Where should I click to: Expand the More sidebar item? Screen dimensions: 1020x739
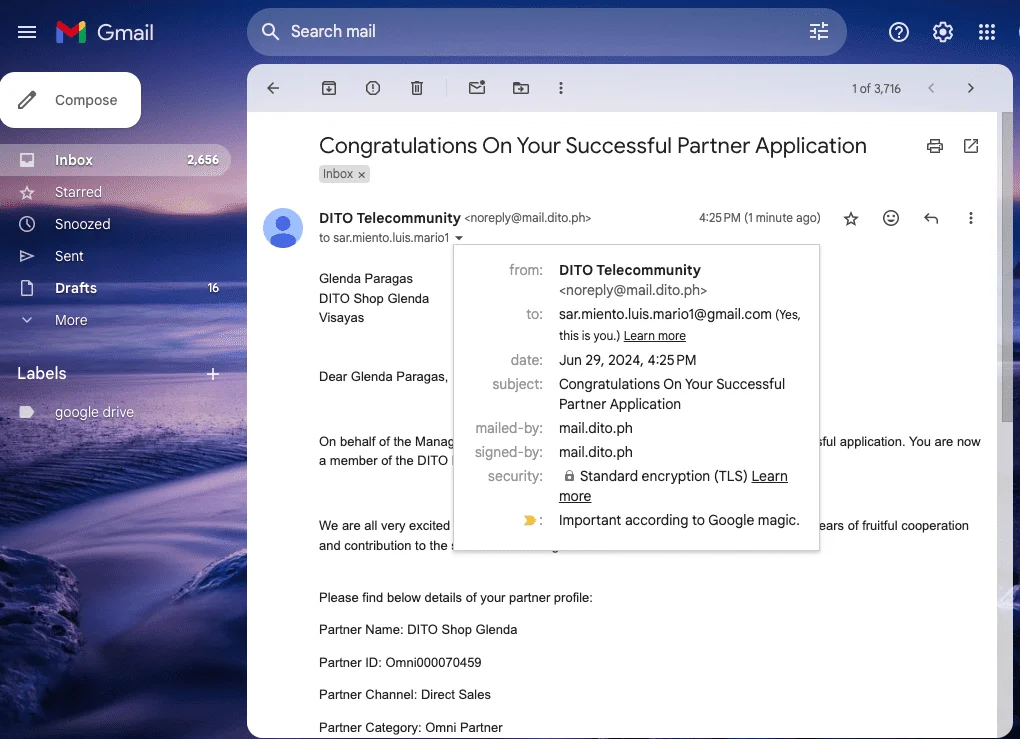(x=71, y=320)
